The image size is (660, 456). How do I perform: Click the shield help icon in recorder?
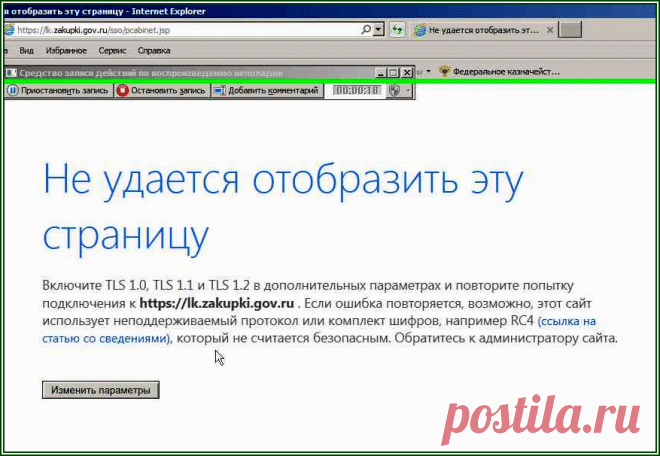point(394,91)
